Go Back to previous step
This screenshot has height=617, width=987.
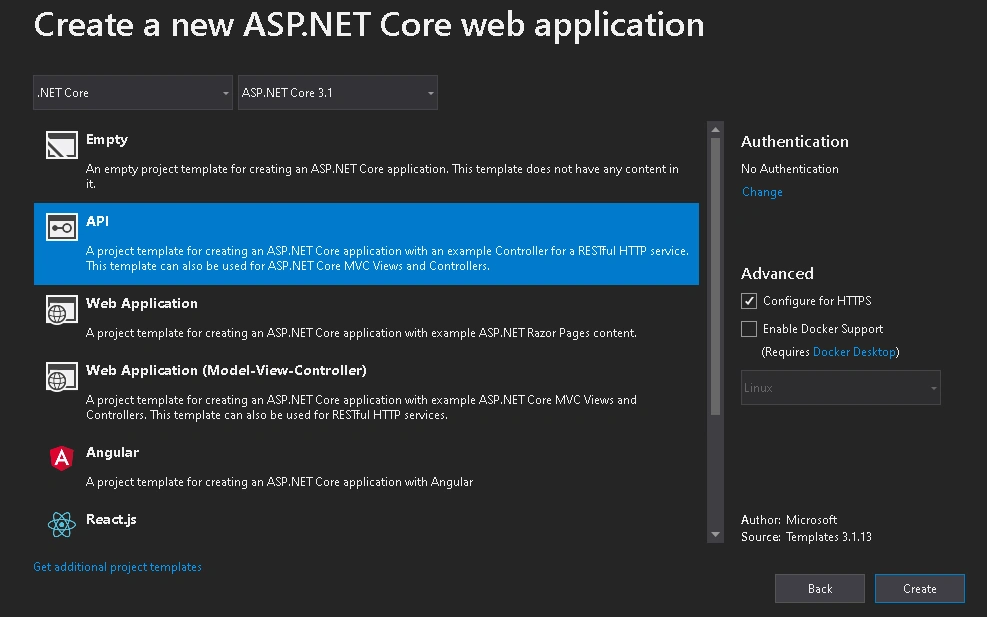820,589
